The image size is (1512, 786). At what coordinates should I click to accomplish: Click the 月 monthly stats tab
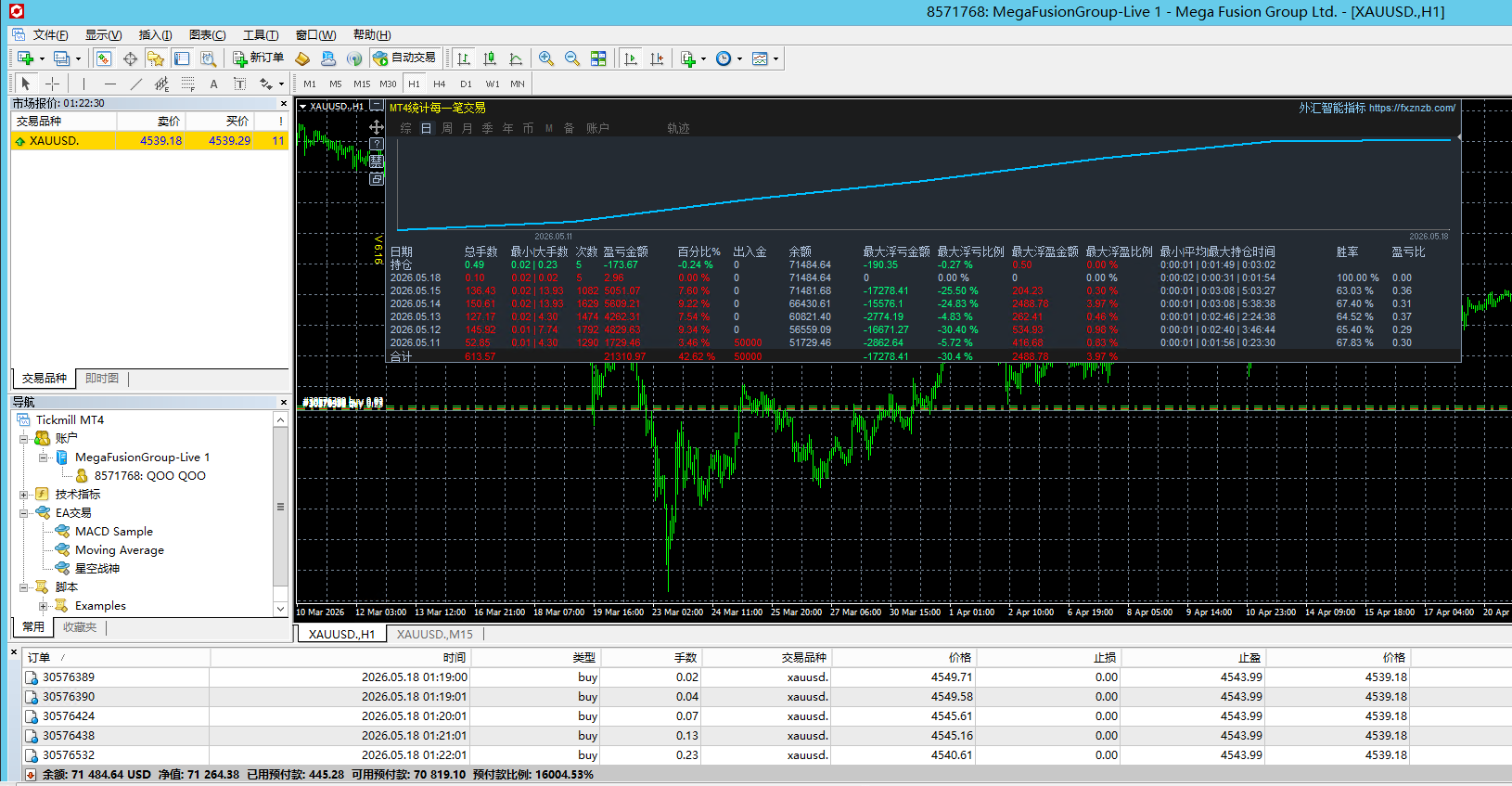(x=467, y=128)
